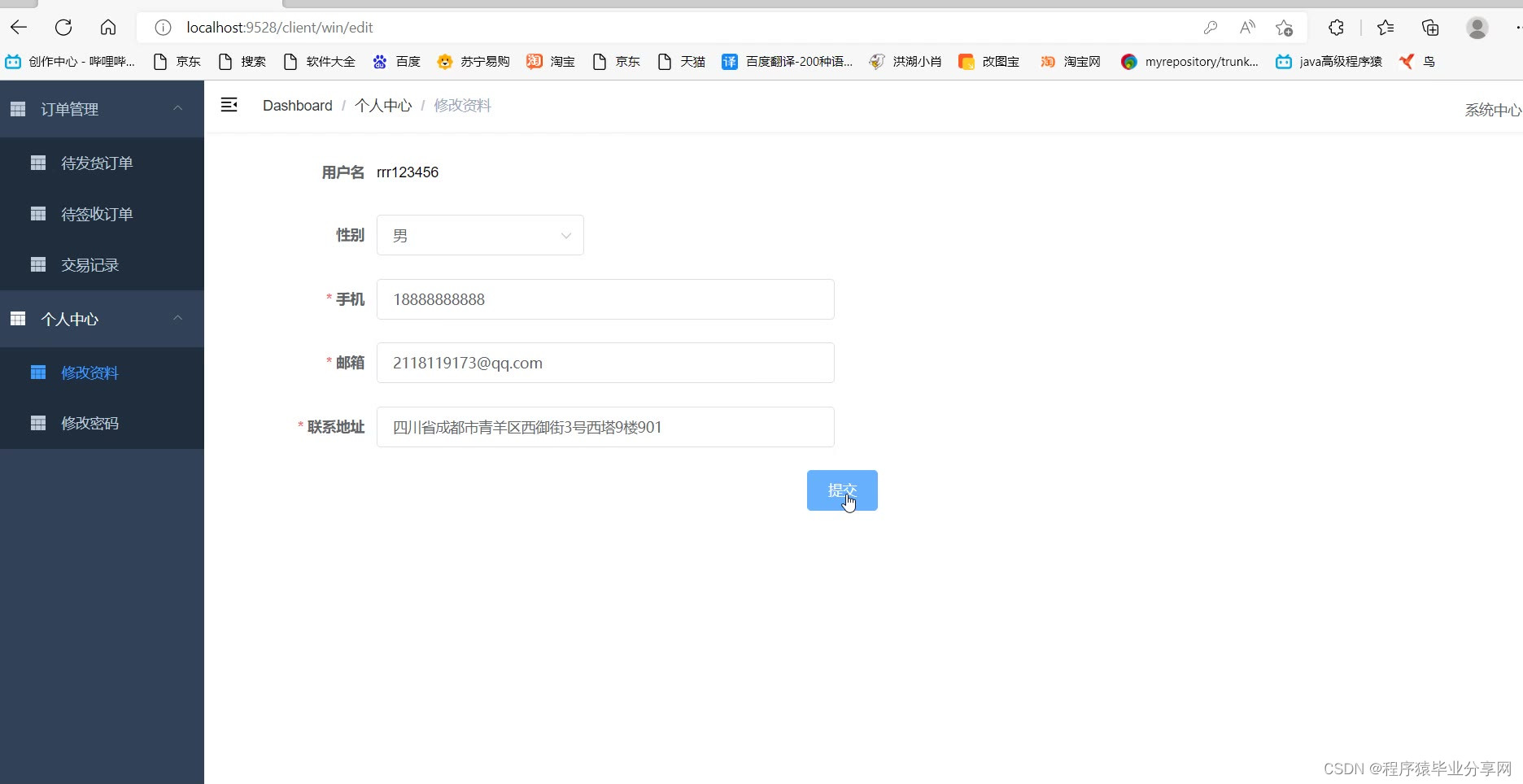Image resolution: width=1523 pixels, height=784 pixels.
Task: Toggle the sidebar hamburger icon
Action: (229, 105)
